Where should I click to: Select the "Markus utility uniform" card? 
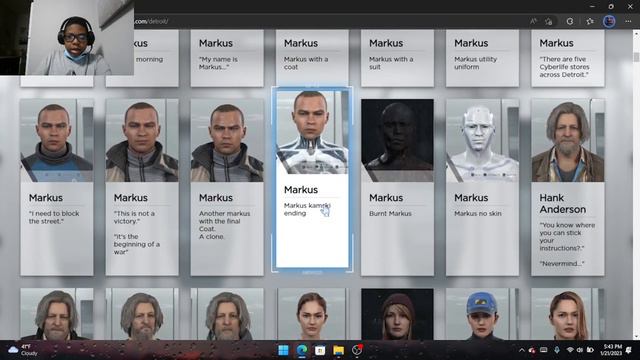point(482,58)
